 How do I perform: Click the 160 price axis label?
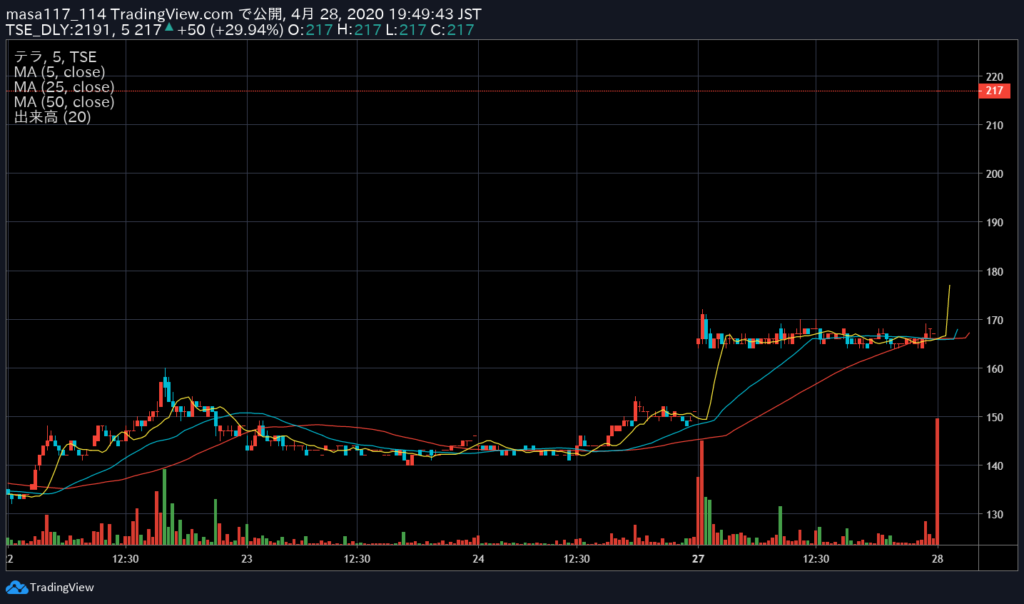click(995, 369)
